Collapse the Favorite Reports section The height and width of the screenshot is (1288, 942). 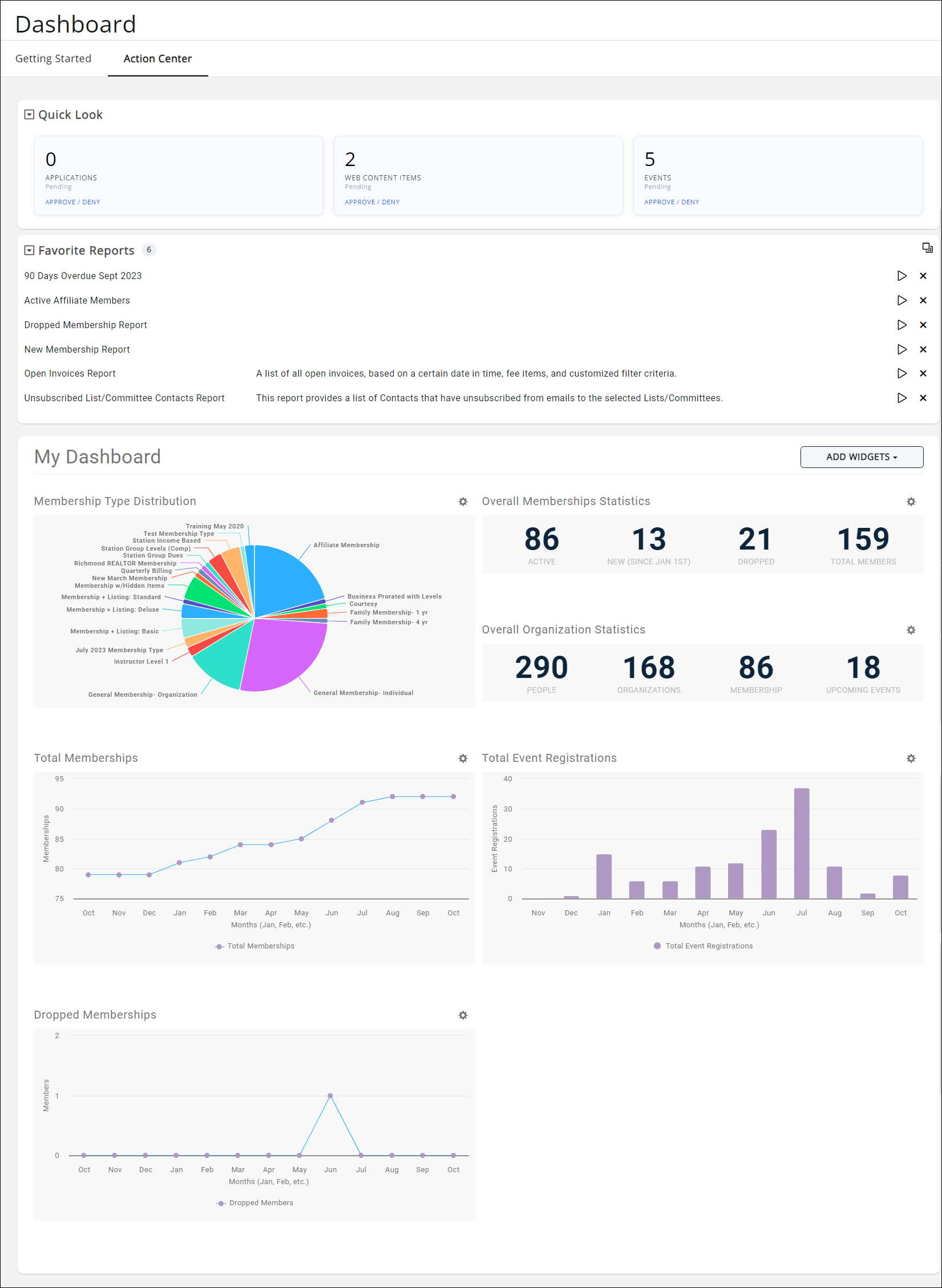(x=29, y=250)
